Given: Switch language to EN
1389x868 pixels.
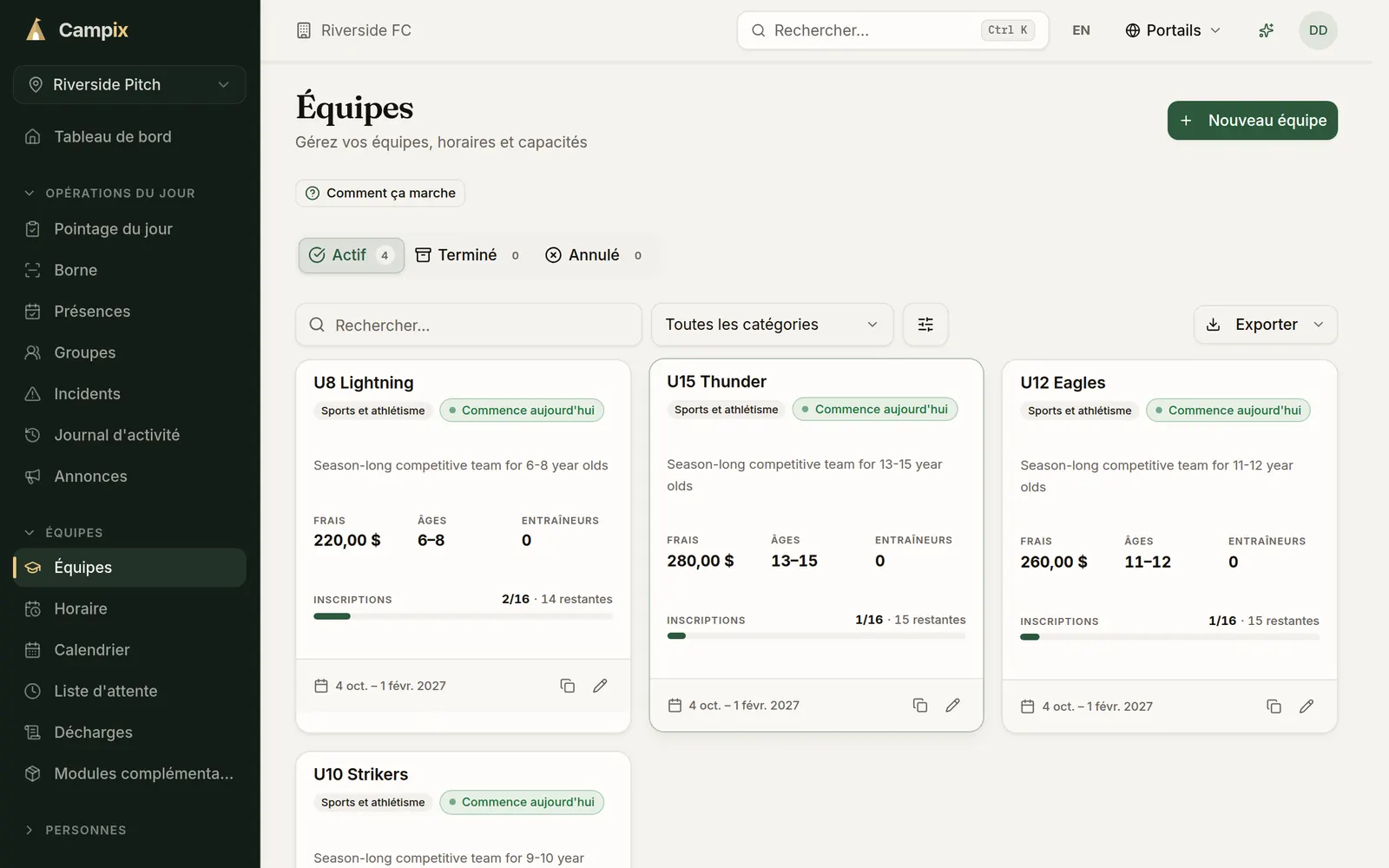Looking at the screenshot, I should [1081, 30].
